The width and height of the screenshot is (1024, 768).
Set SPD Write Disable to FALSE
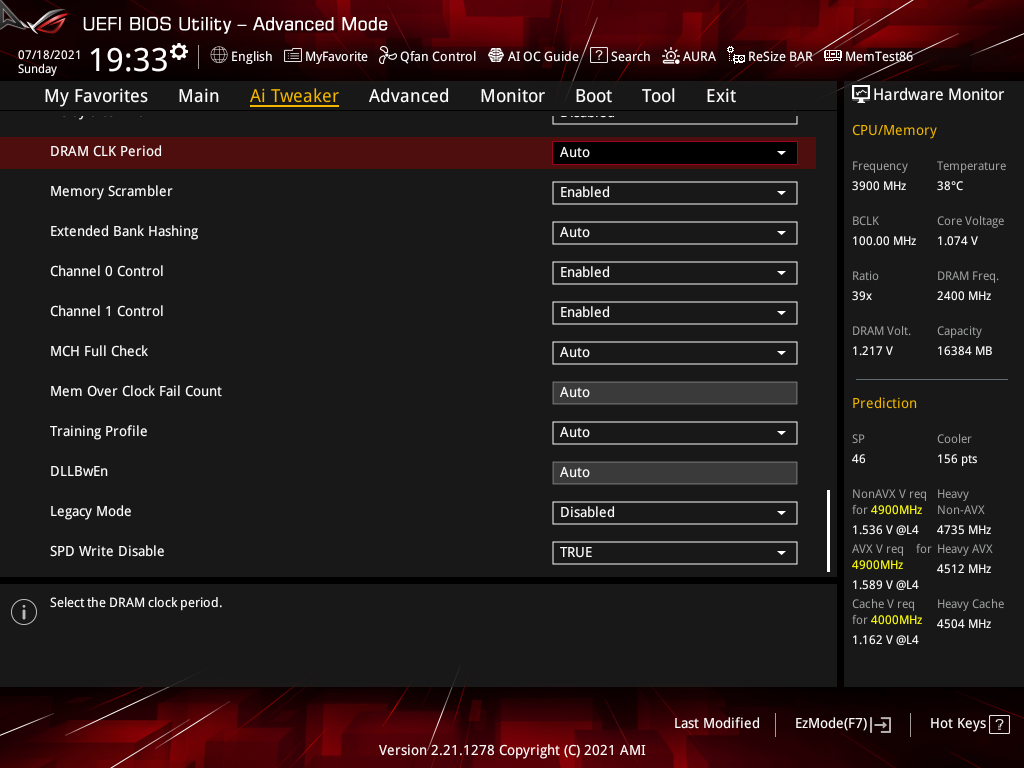[x=674, y=552]
